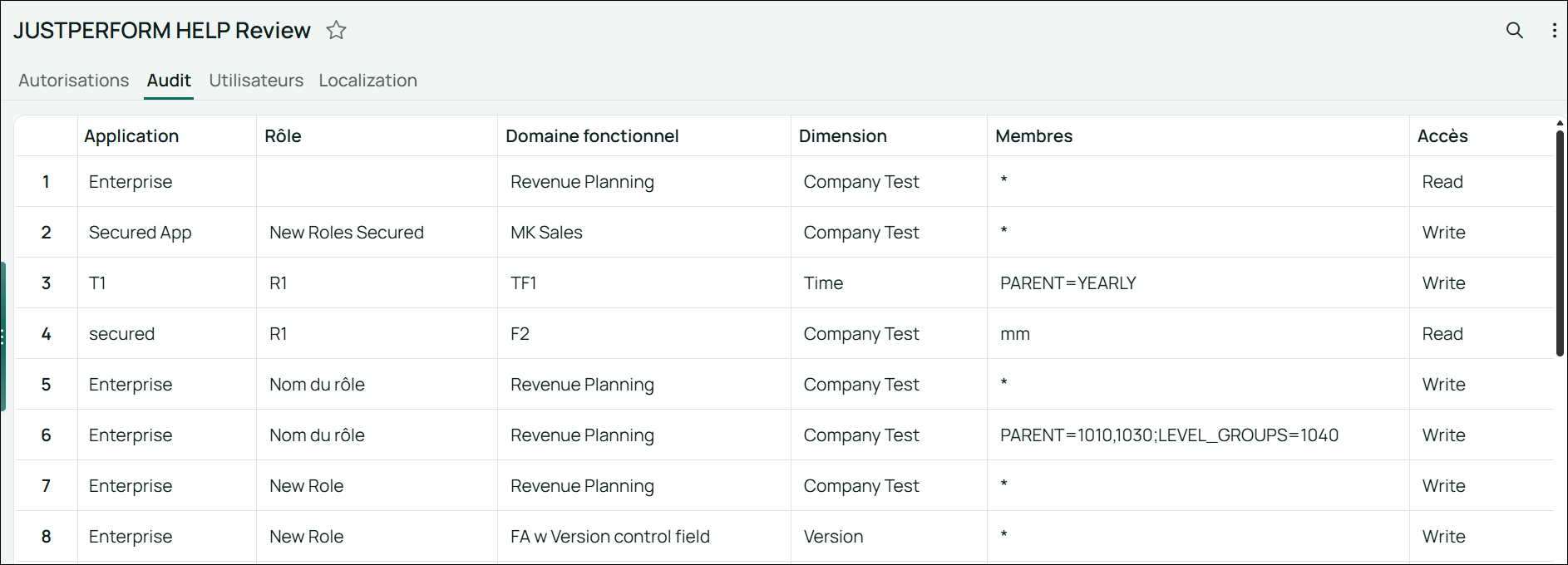Click the table vertical scrollbar thumb
Image resolution: width=1568 pixels, height=565 pixels.
[1560, 243]
